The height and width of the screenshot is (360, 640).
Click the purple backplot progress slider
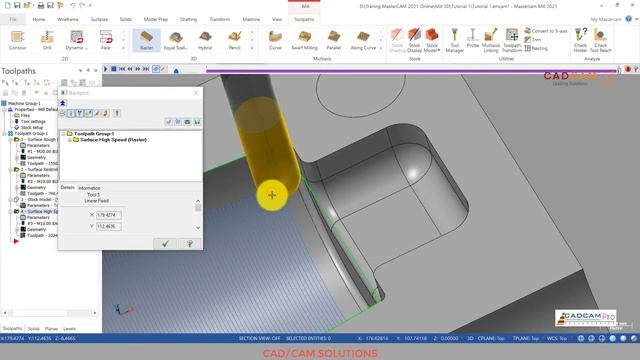pyautogui.click(x=411, y=71)
